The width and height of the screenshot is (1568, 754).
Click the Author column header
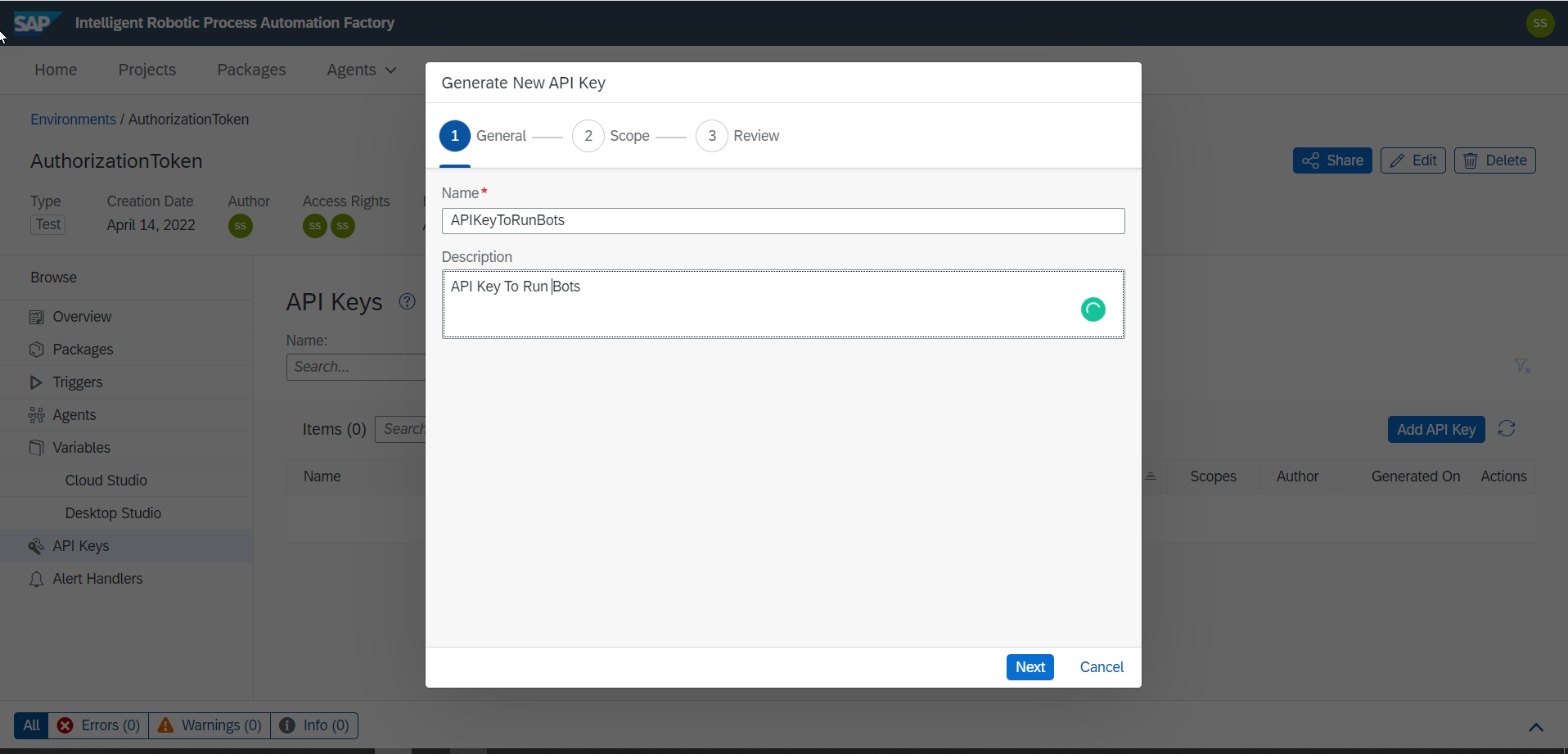pos(1297,476)
